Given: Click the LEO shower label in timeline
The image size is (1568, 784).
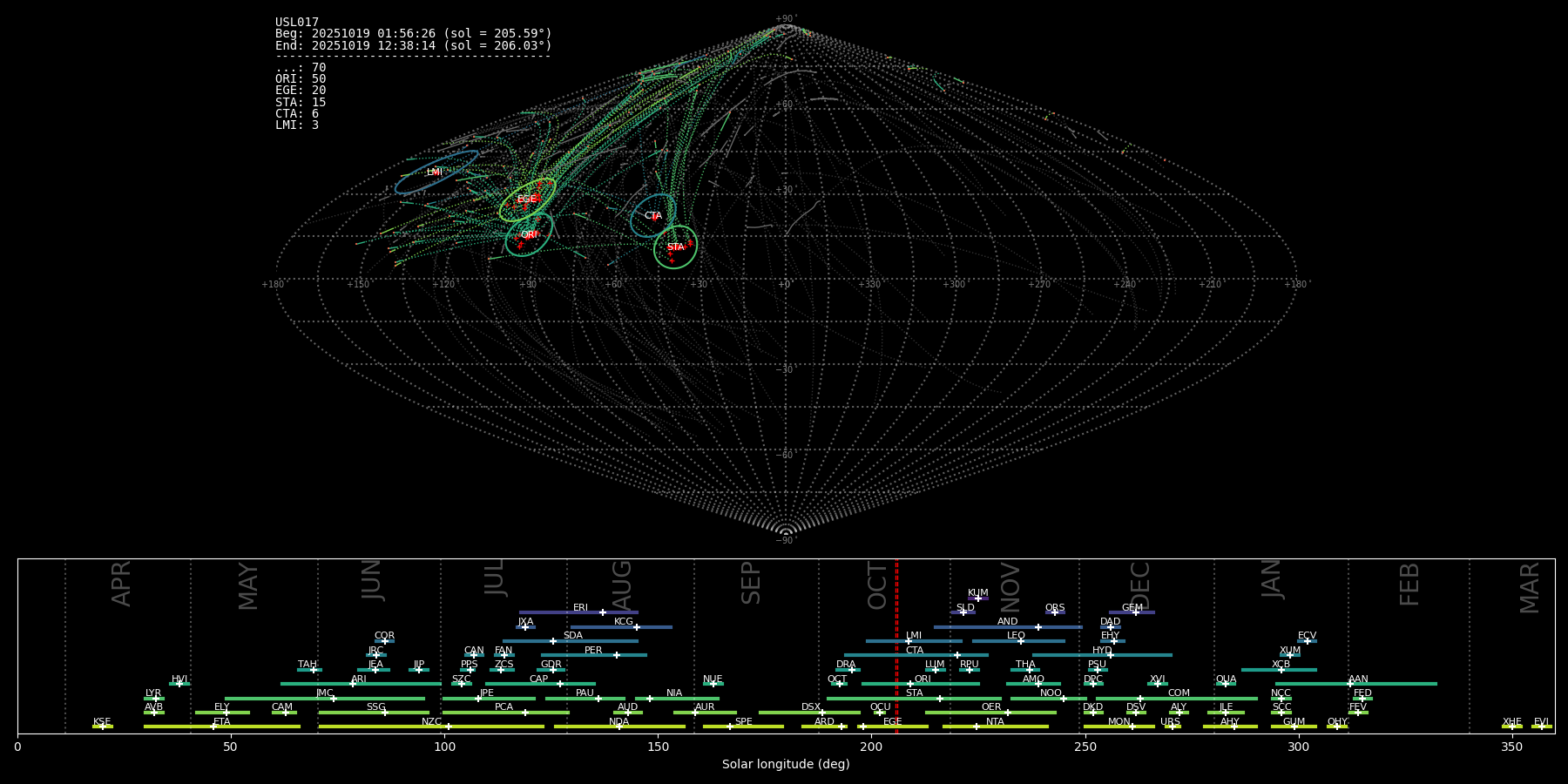Looking at the screenshot, I should (1016, 636).
